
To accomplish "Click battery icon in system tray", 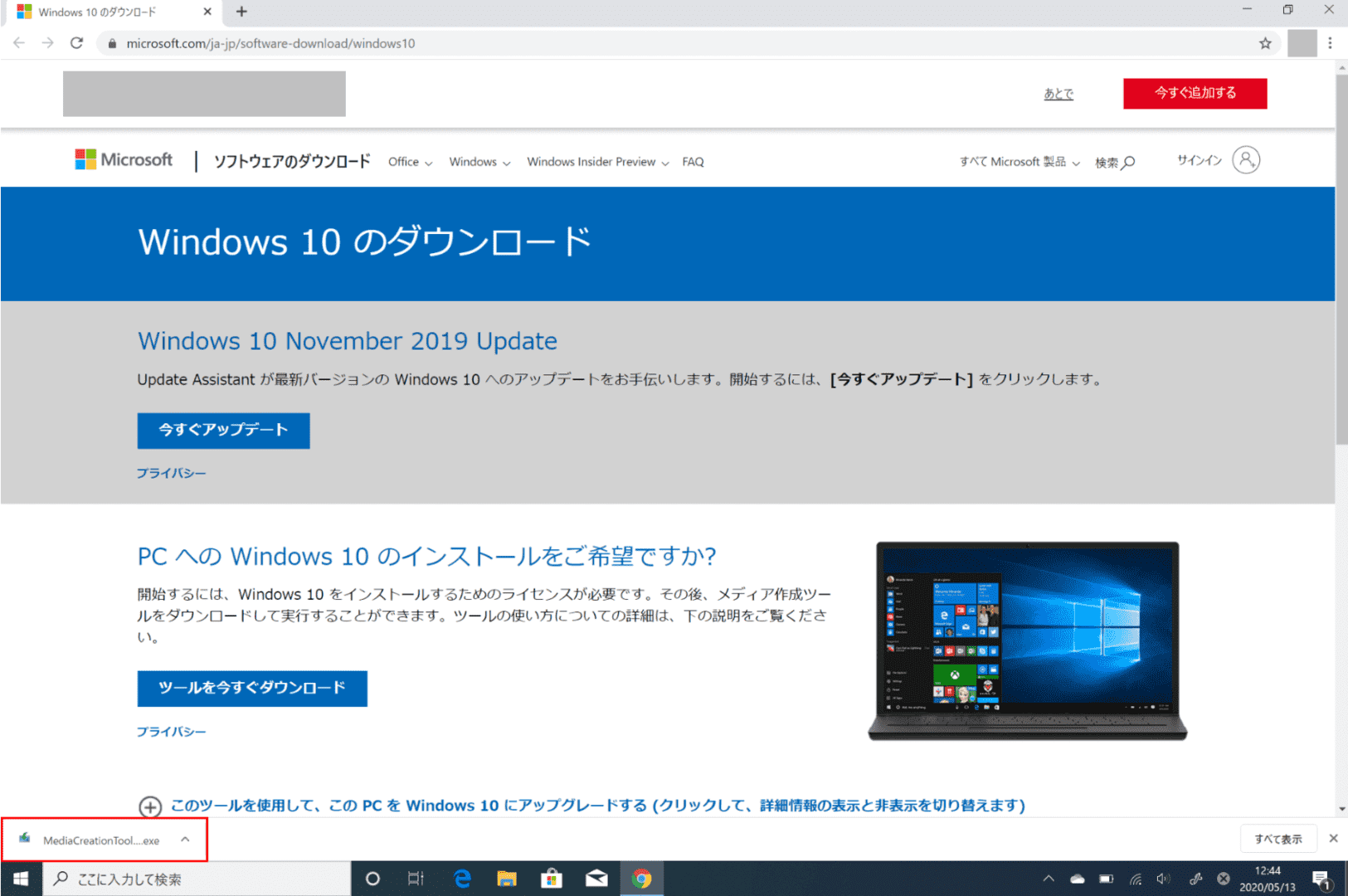I will click(x=1107, y=879).
